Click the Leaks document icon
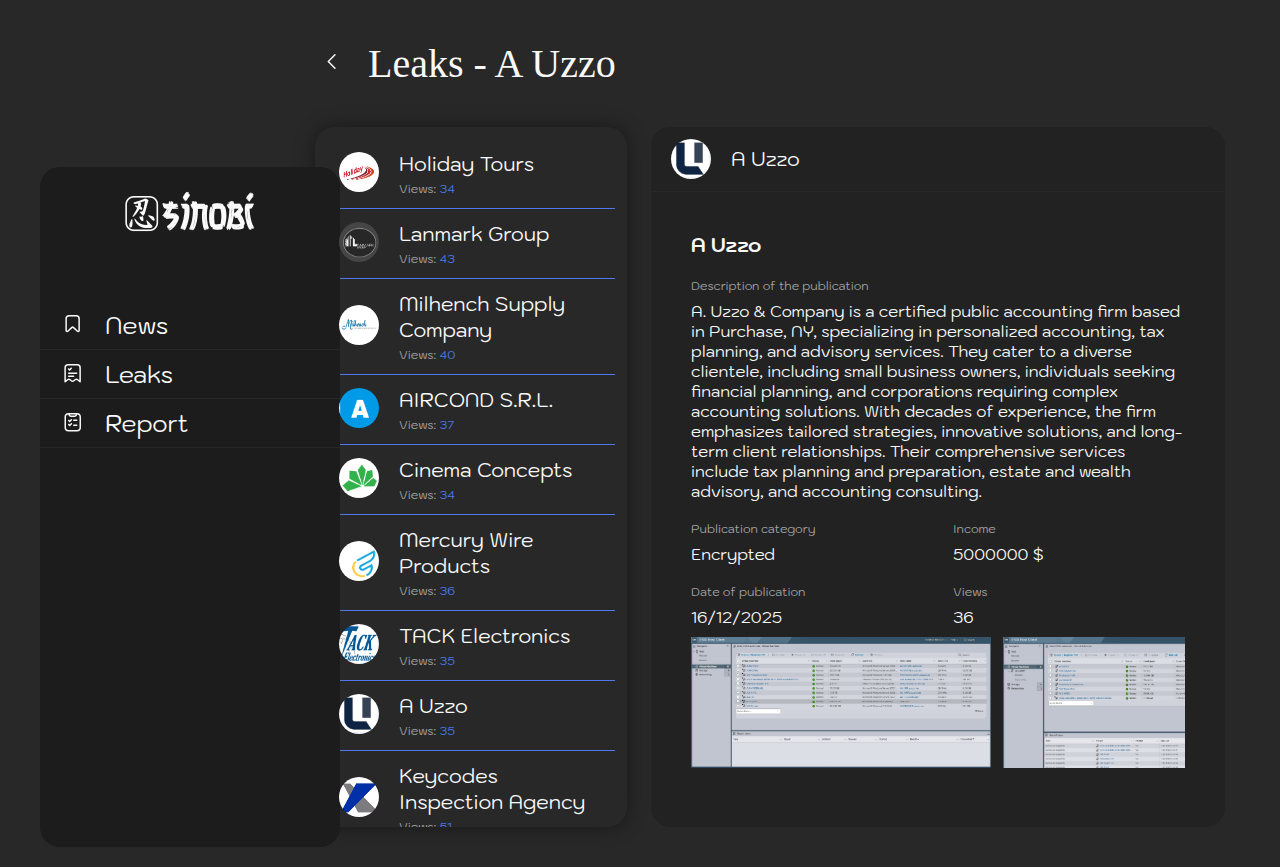 72,374
